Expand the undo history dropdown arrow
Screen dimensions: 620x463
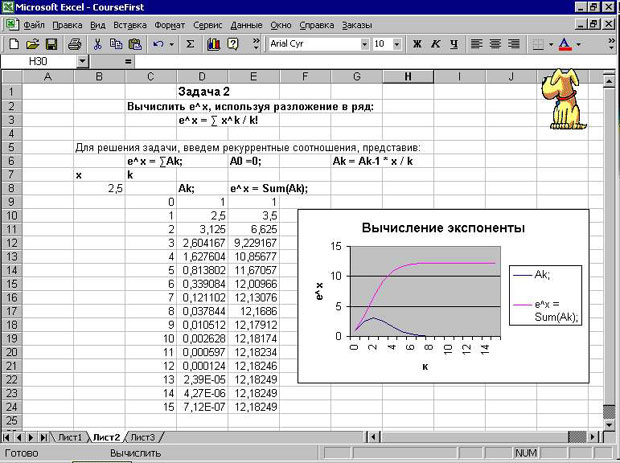click(172, 44)
